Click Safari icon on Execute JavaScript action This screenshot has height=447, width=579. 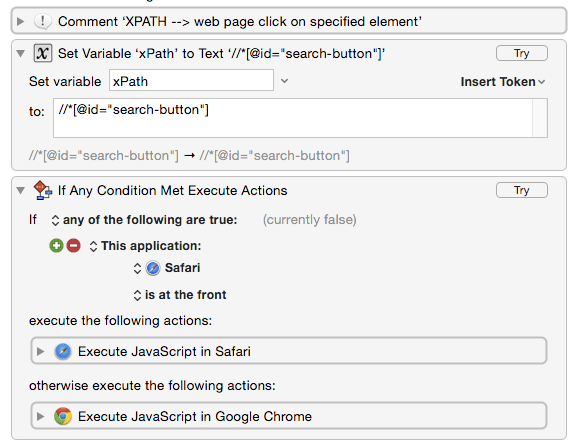[63, 351]
